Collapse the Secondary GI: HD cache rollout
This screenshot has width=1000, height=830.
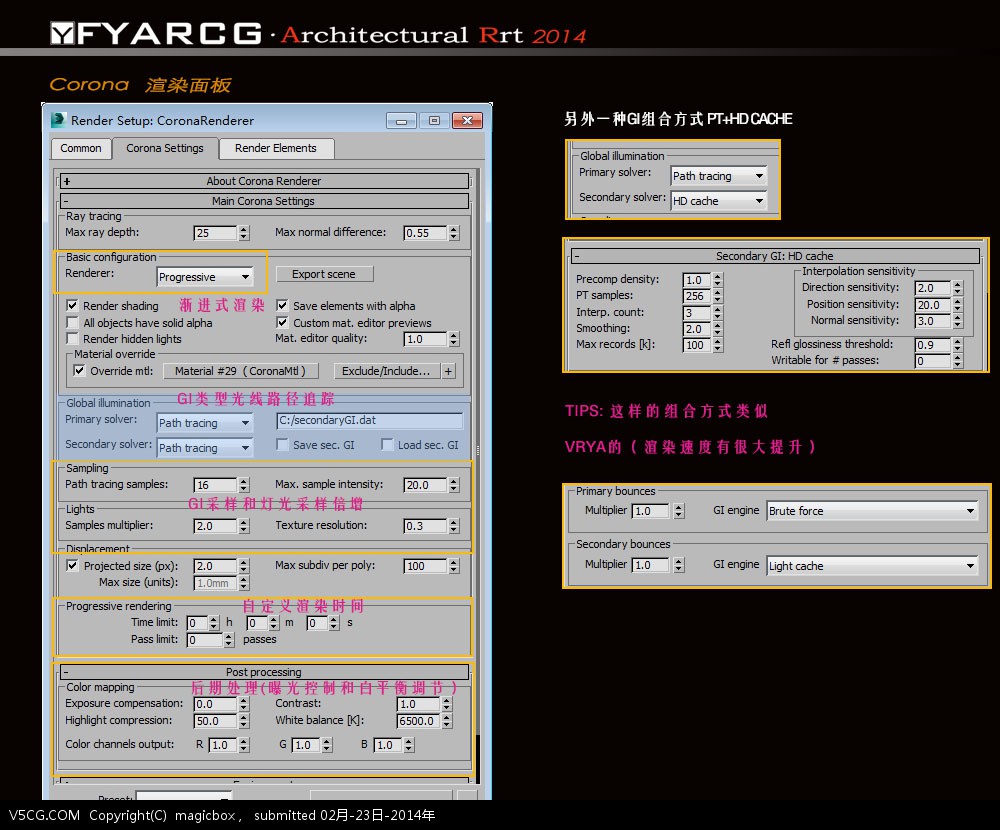point(775,256)
